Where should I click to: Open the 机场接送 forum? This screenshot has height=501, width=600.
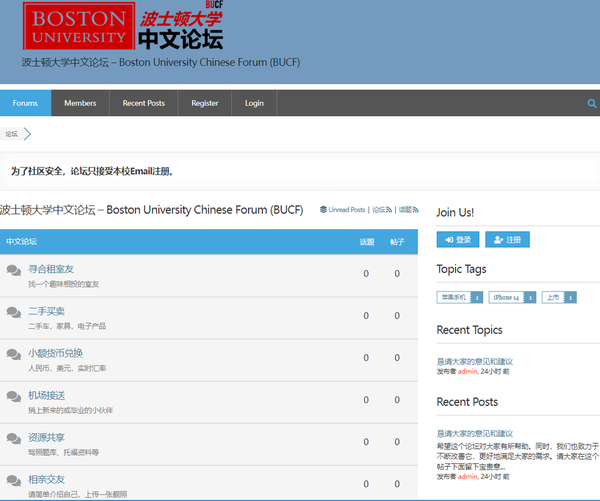click(x=46, y=395)
